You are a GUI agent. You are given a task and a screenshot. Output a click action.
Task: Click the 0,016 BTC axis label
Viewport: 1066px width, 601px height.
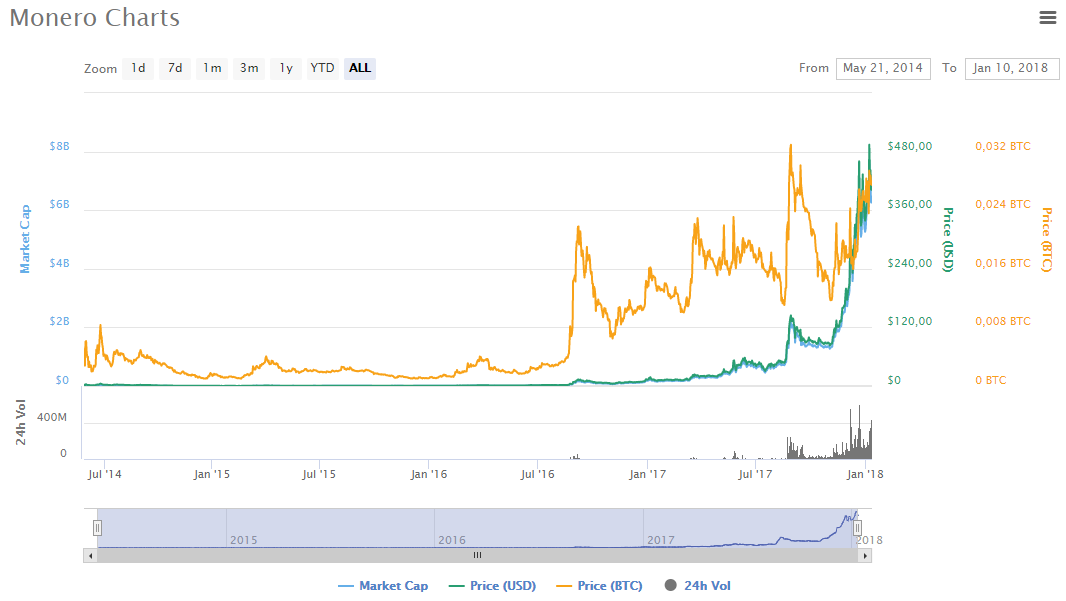(1003, 263)
